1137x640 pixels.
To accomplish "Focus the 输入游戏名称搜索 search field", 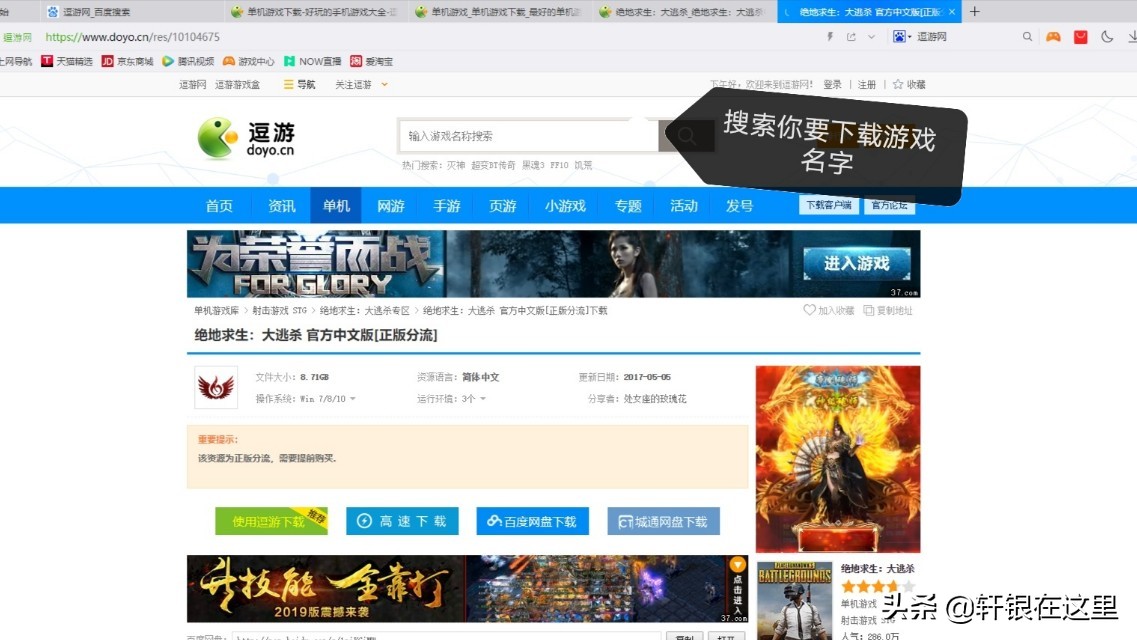I will coord(528,136).
